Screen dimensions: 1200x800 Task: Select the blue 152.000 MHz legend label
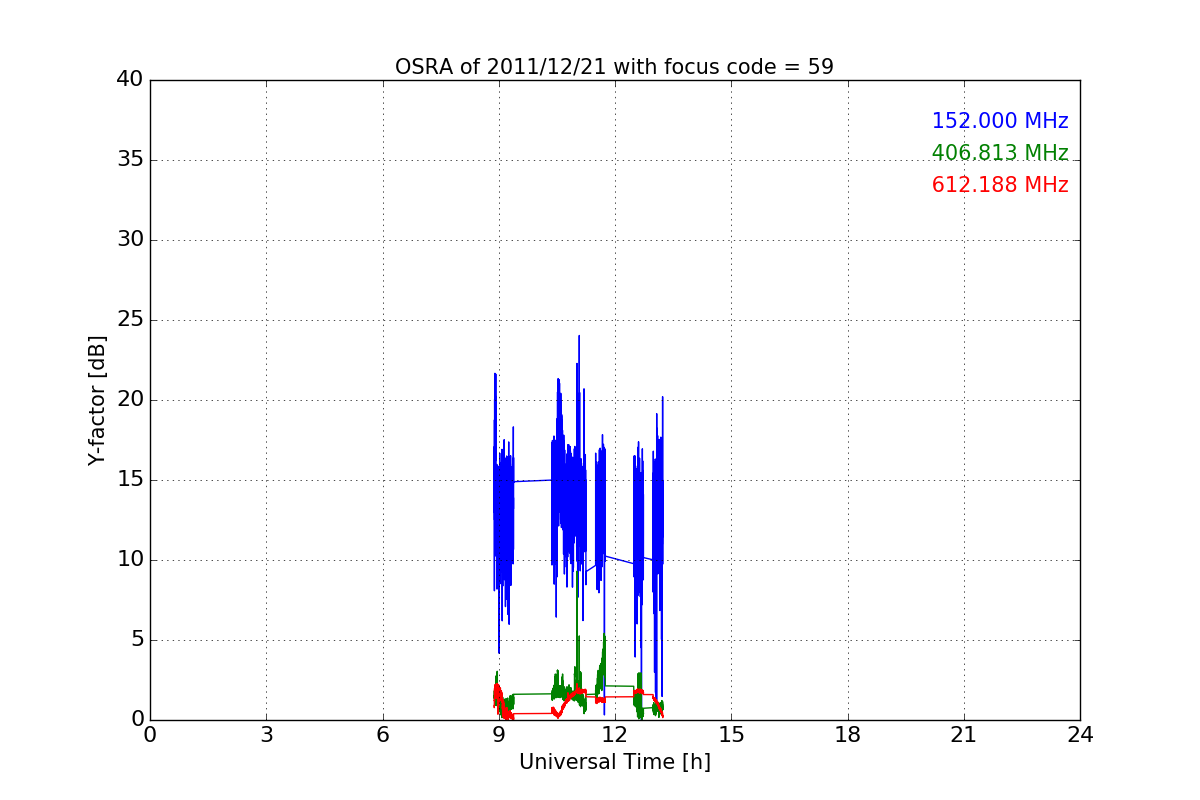[x=1000, y=121]
